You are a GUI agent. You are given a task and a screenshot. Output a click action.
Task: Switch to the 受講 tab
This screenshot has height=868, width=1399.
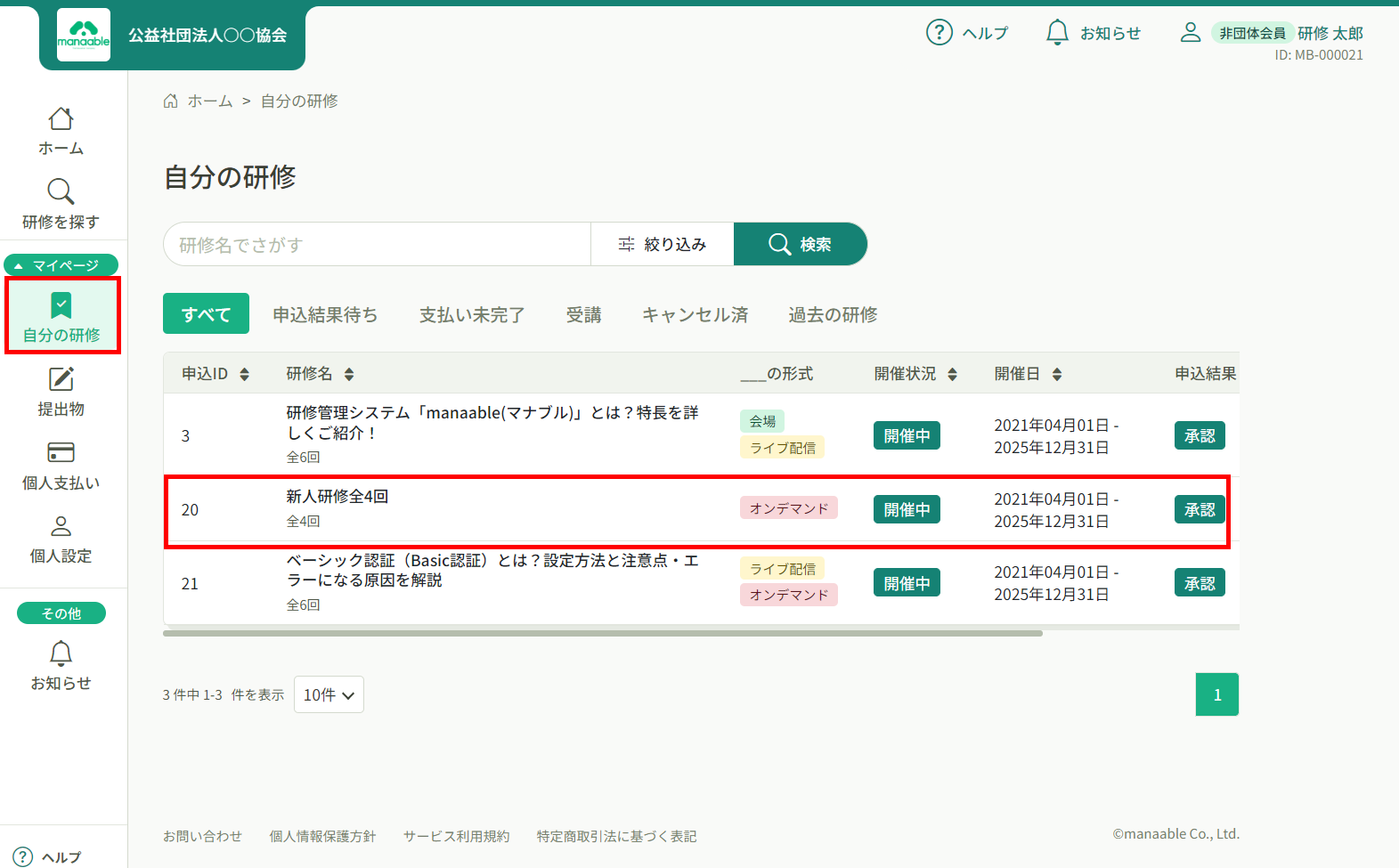pyautogui.click(x=583, y=314)
